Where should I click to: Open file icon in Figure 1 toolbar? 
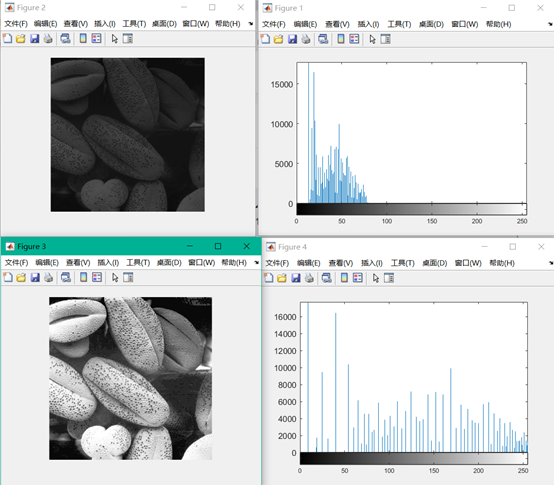(x=278, y=39)
